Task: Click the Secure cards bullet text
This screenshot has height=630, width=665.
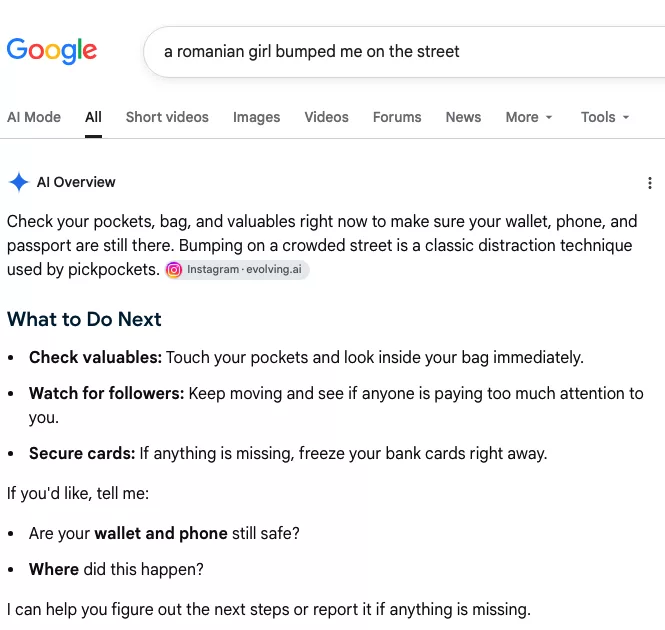Action: click(288, 453)
